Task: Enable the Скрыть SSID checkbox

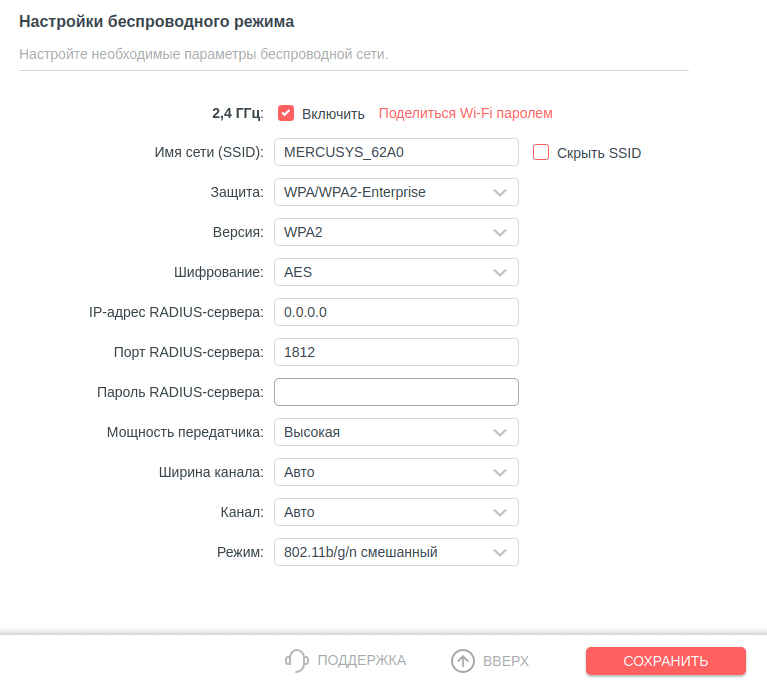Action: (x=541, y=152)
